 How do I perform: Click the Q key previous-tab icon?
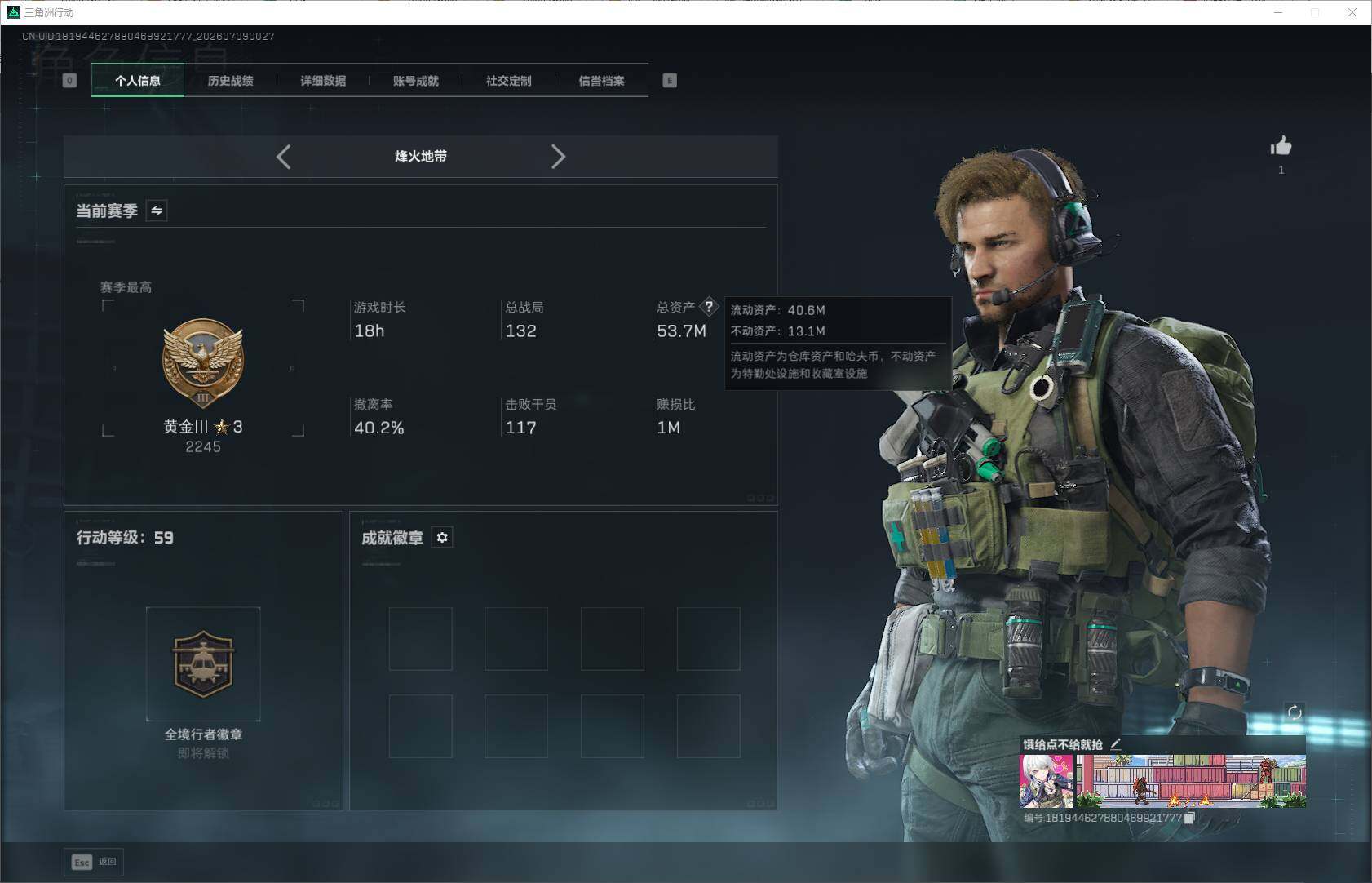pos(69,80)
